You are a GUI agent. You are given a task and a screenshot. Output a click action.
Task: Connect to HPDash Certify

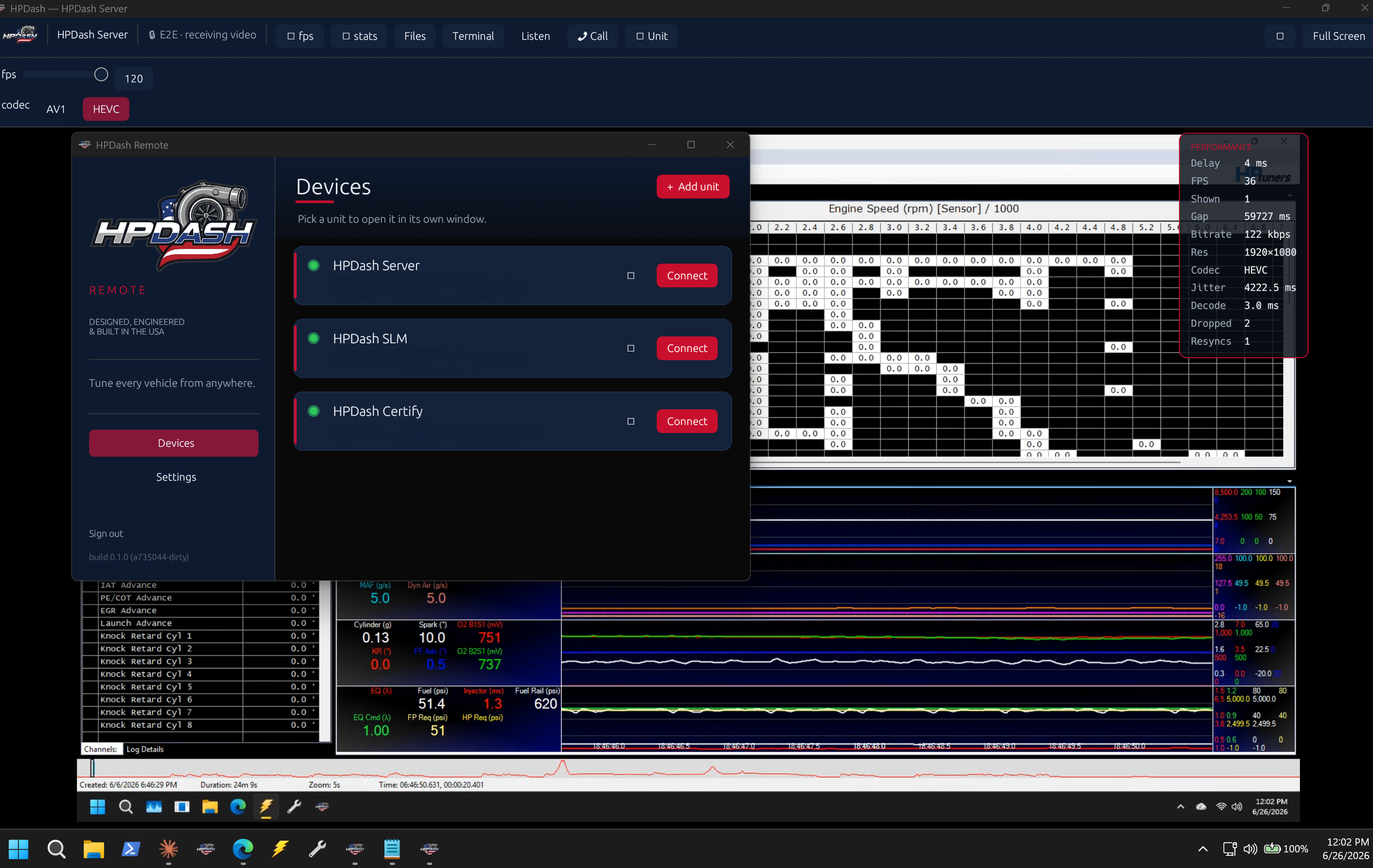click(687, 421)
